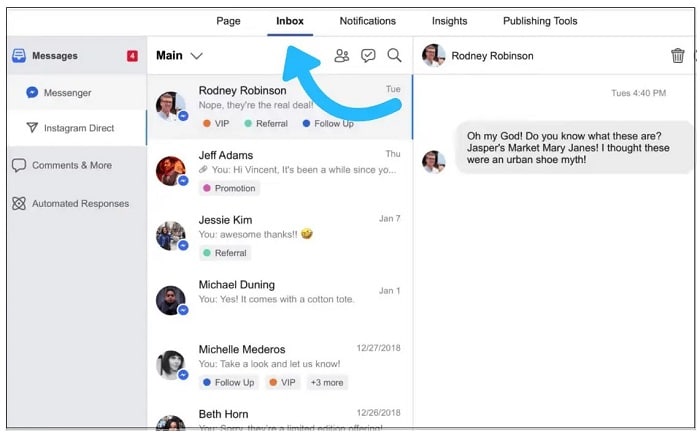Expand the Main folder dropdown
Screen dimensions: 700x438
point(179,55)
